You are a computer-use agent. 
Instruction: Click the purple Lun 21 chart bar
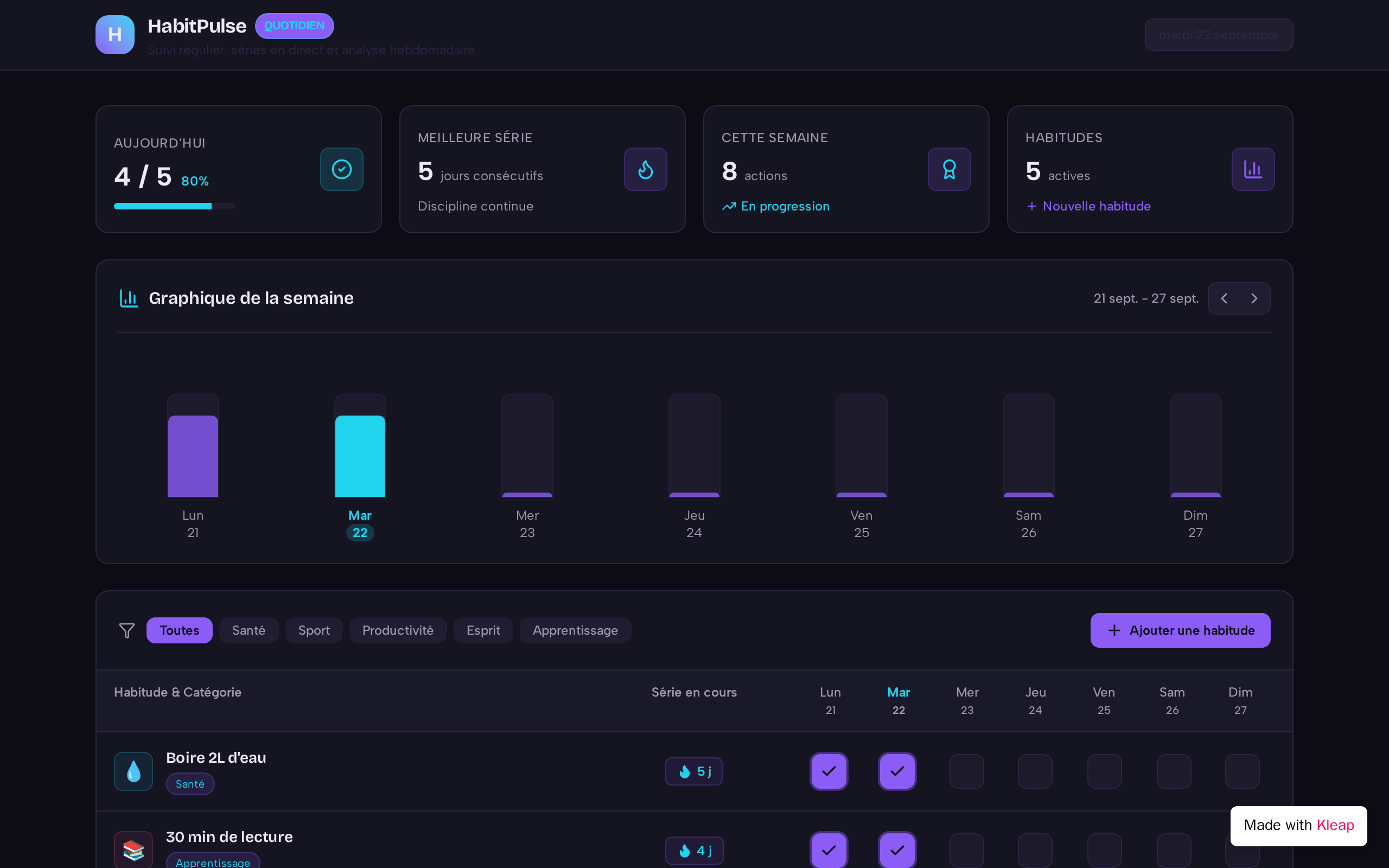click(x=193, y=456)
